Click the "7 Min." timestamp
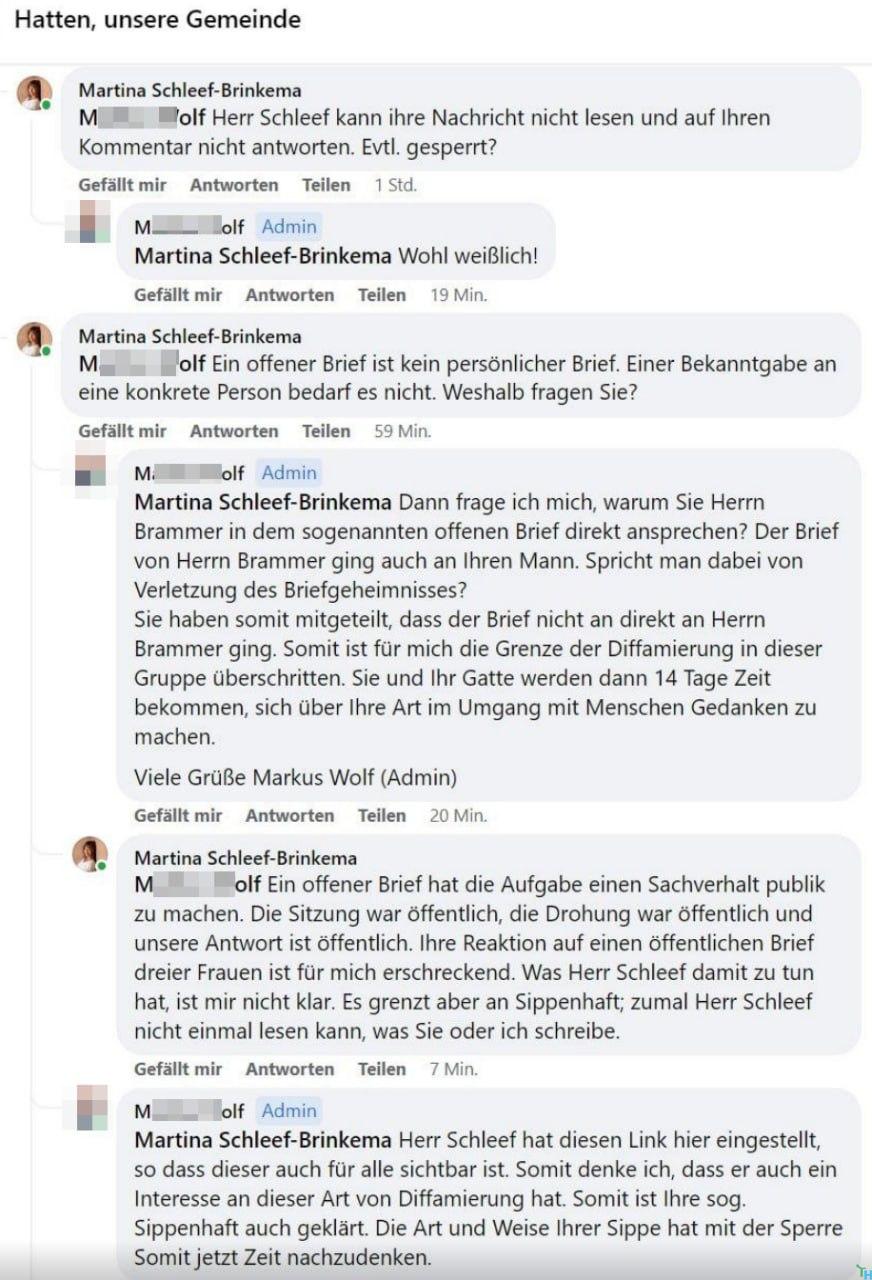The width and height of the screenshot is (872, 1280). pos(453,1069)
